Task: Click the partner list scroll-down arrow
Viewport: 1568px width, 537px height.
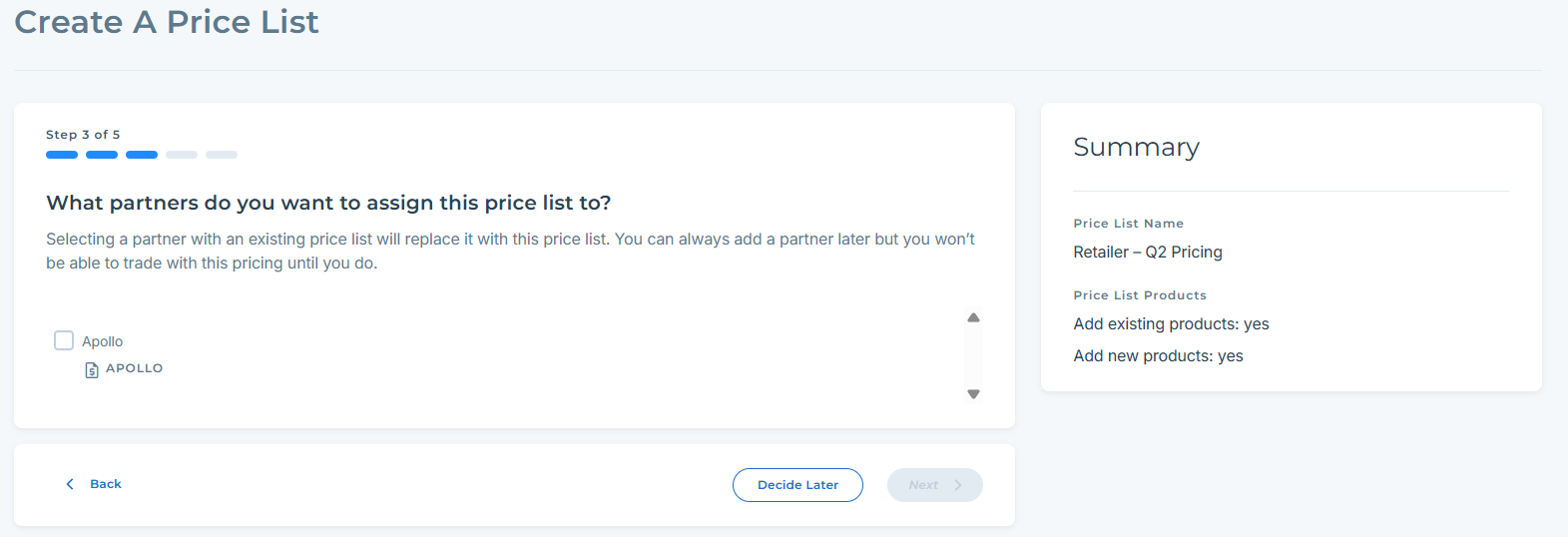Action: click(x=973, y=394)
